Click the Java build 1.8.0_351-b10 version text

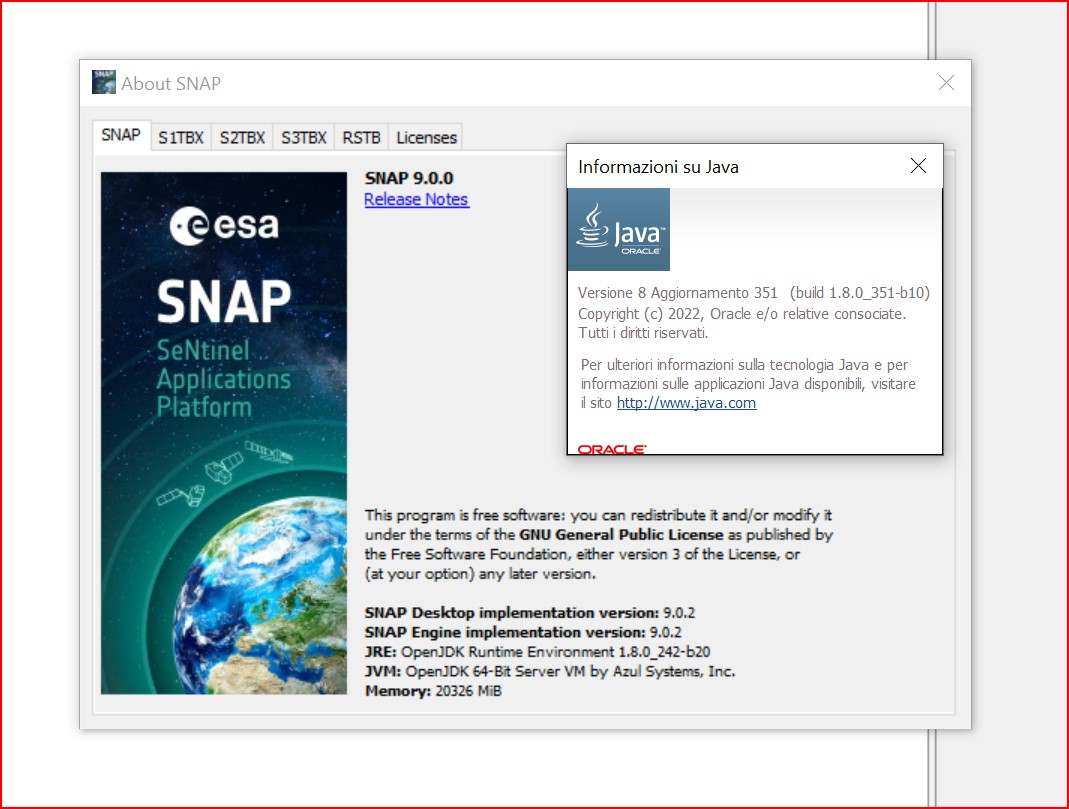pyautogui.click(x=860, y=293)
